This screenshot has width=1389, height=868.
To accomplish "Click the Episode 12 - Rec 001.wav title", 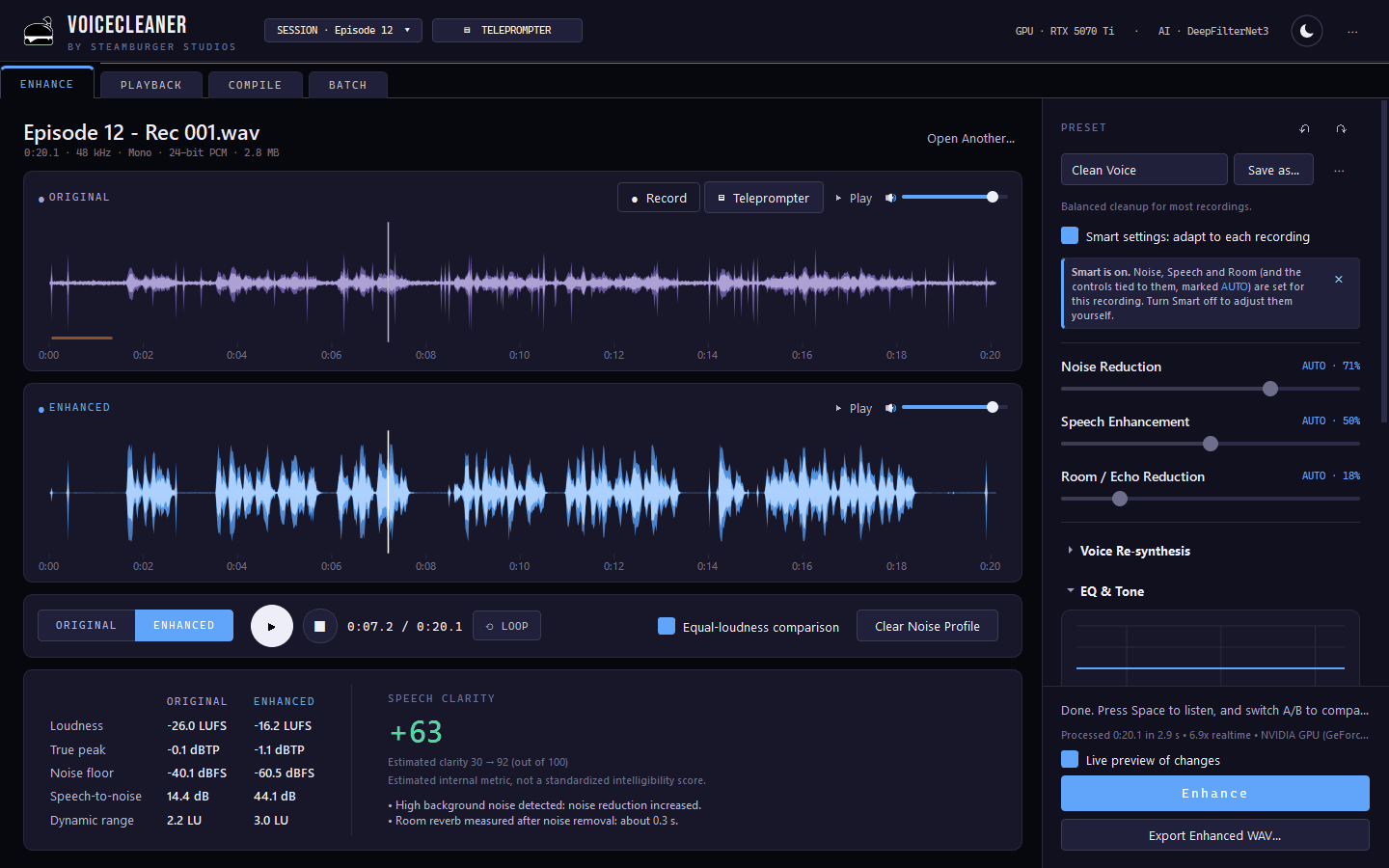I will [x=142, y=132].
